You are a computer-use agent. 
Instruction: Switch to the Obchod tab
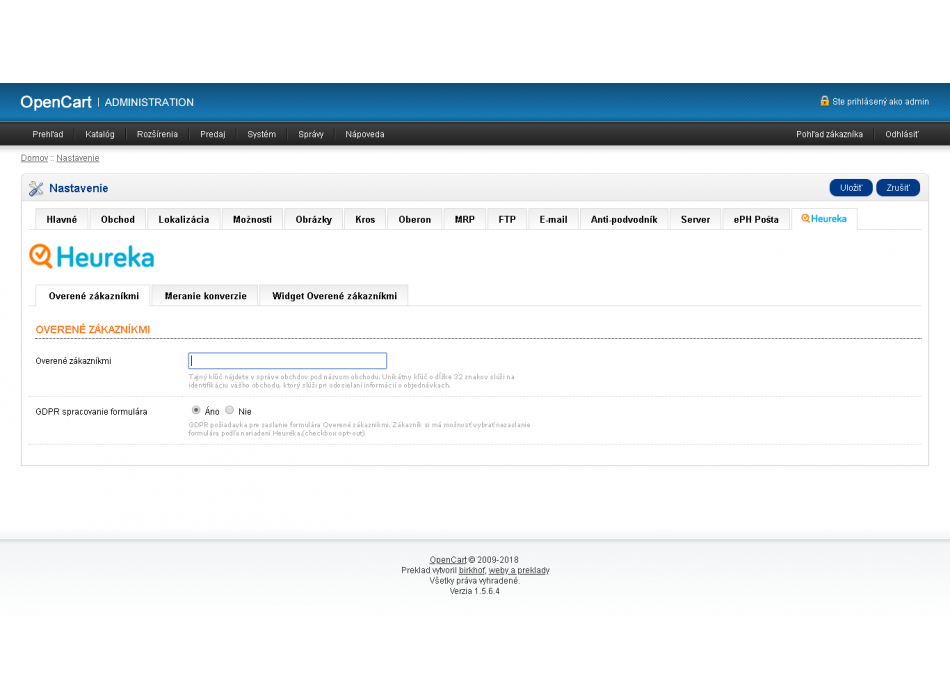(118, 219)
